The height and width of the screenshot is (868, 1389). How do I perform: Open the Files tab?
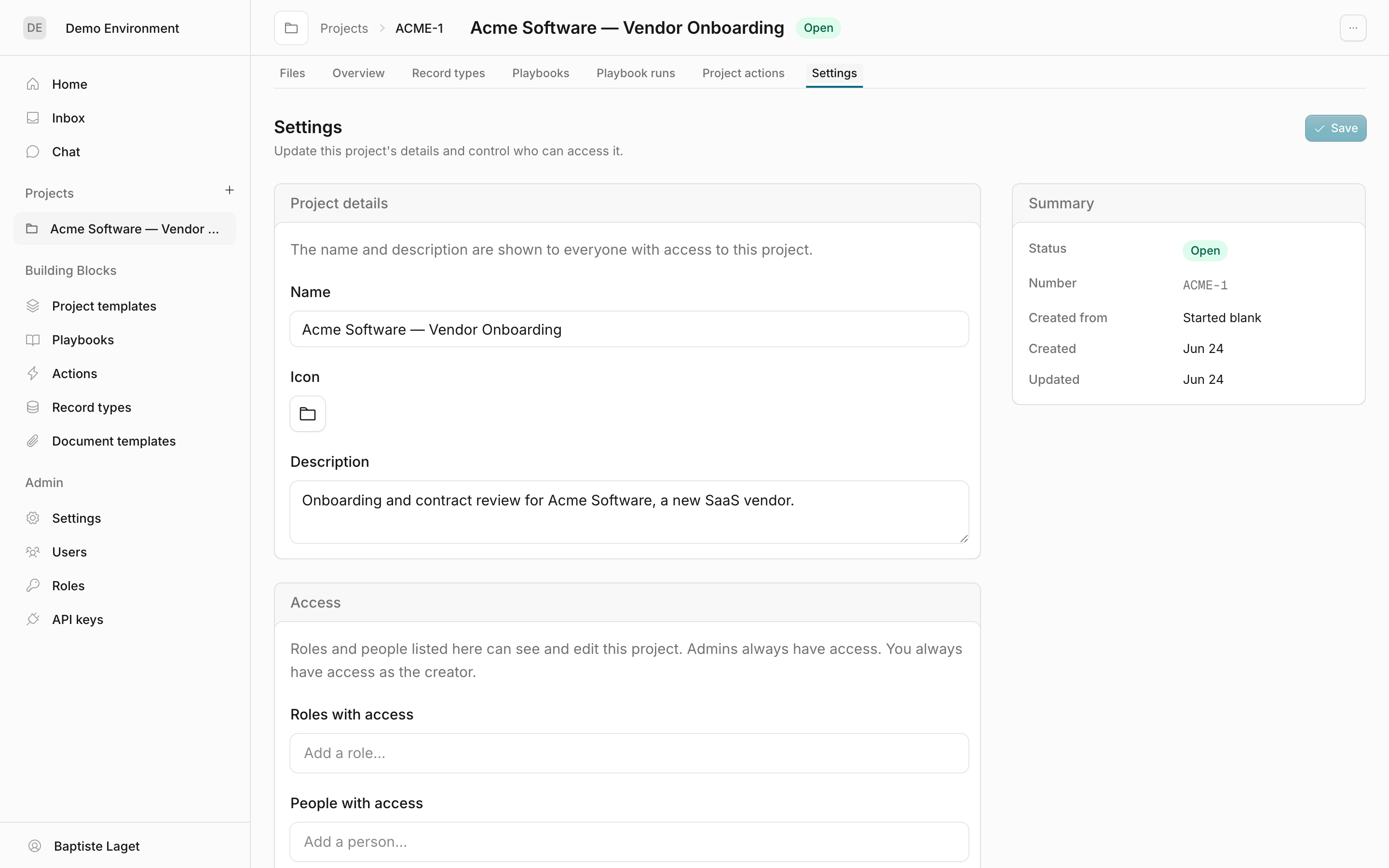pyautogui.click(x=292, y=73)
